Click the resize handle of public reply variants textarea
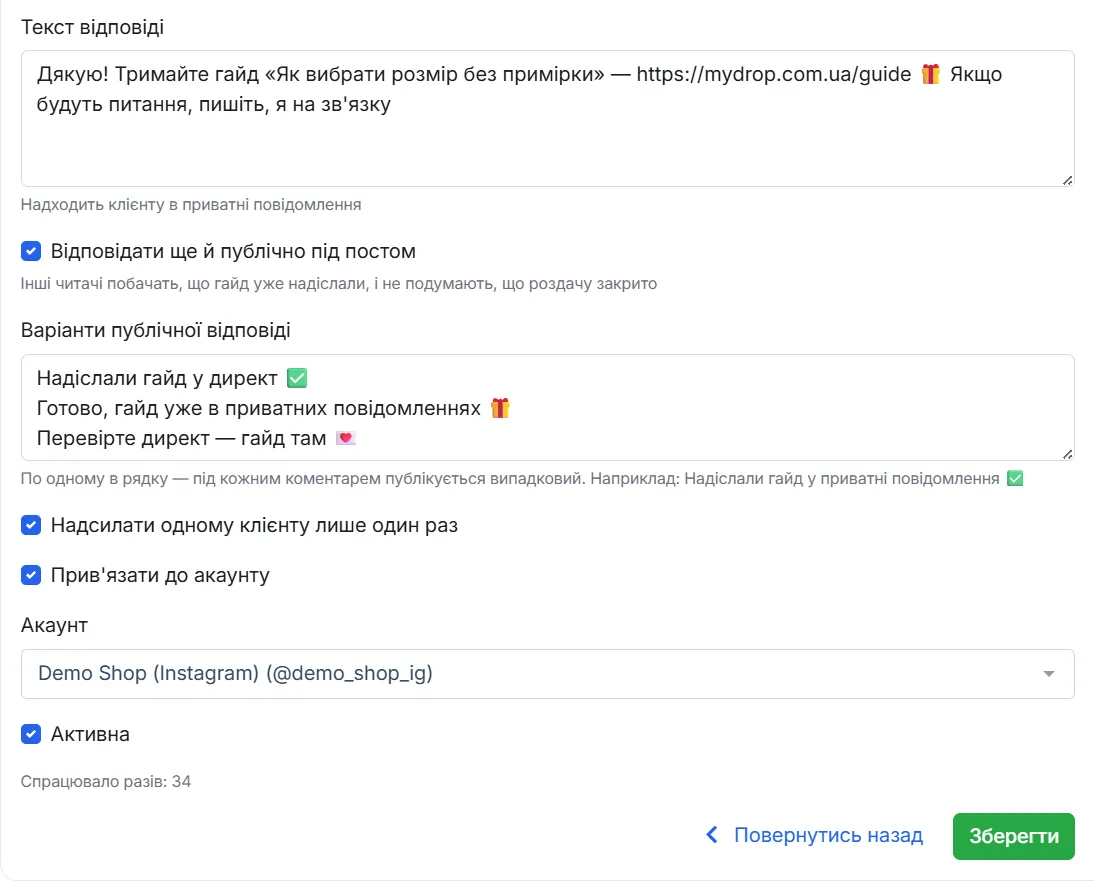This screenshot has width=1094, height=881. [1067, 455]
